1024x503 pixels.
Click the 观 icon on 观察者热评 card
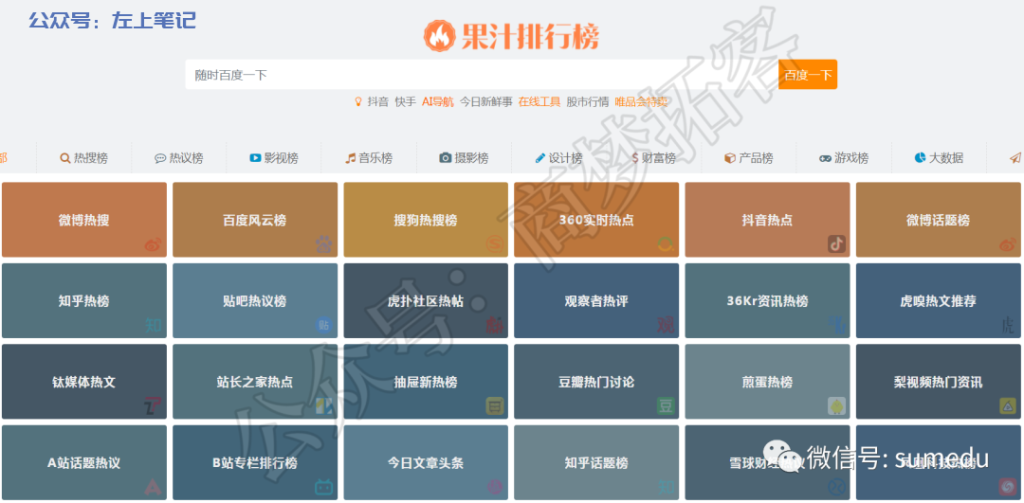[666, 325]
